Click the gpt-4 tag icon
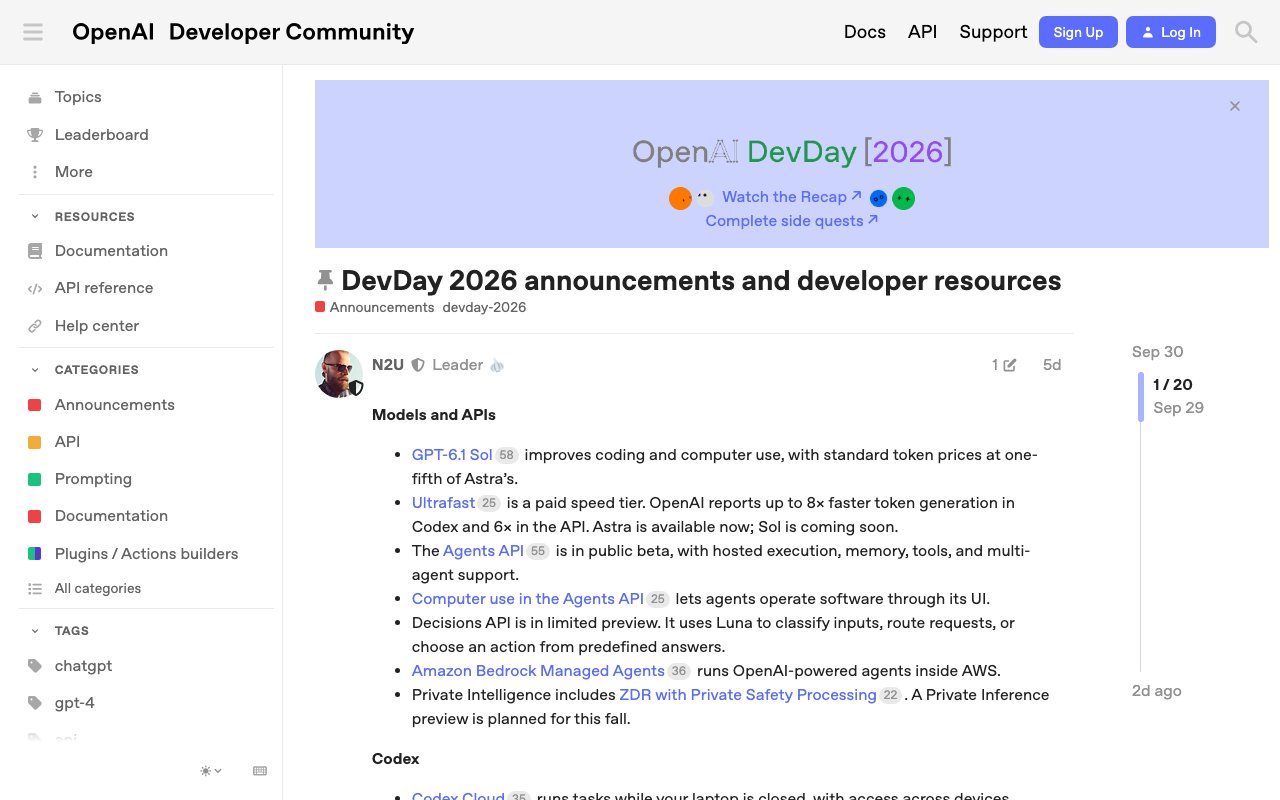This screenshot has height=800, width=1280. (x=35, y=703)
